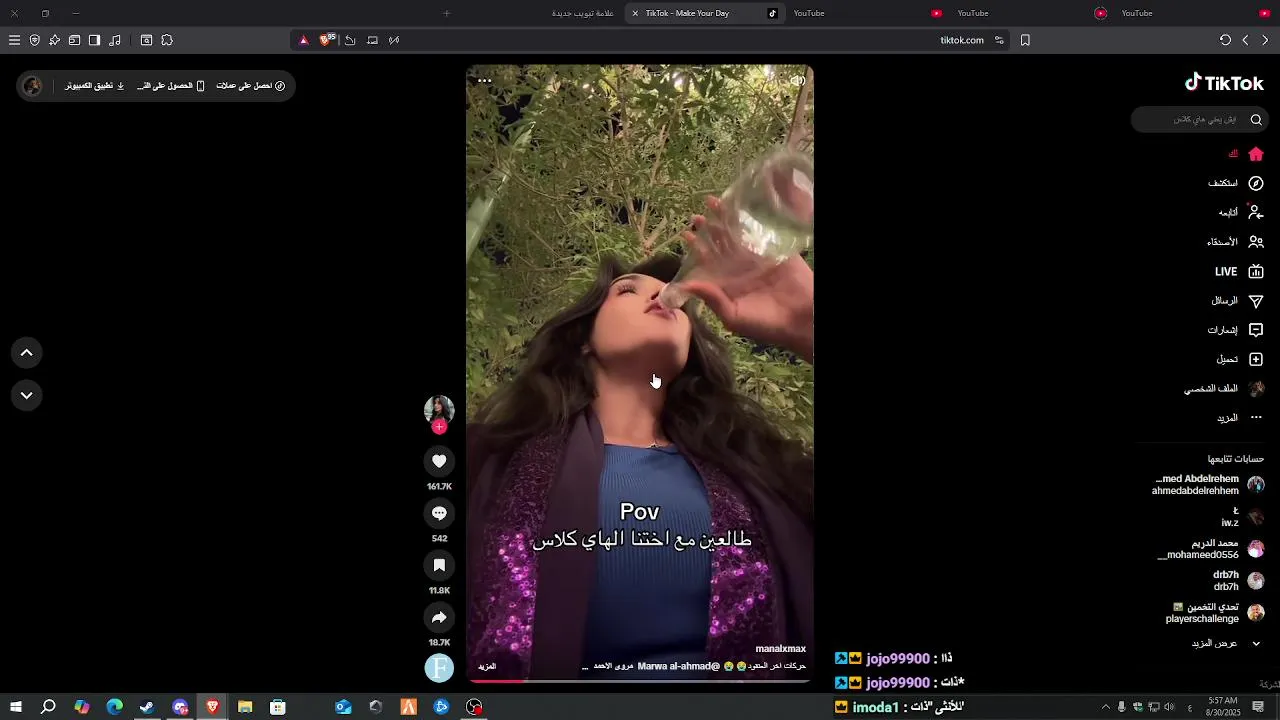The height and width of the screenshot is (720, 1280).
Task: Open the Activity (إشعارات) notifications item
Action: 1235,330
